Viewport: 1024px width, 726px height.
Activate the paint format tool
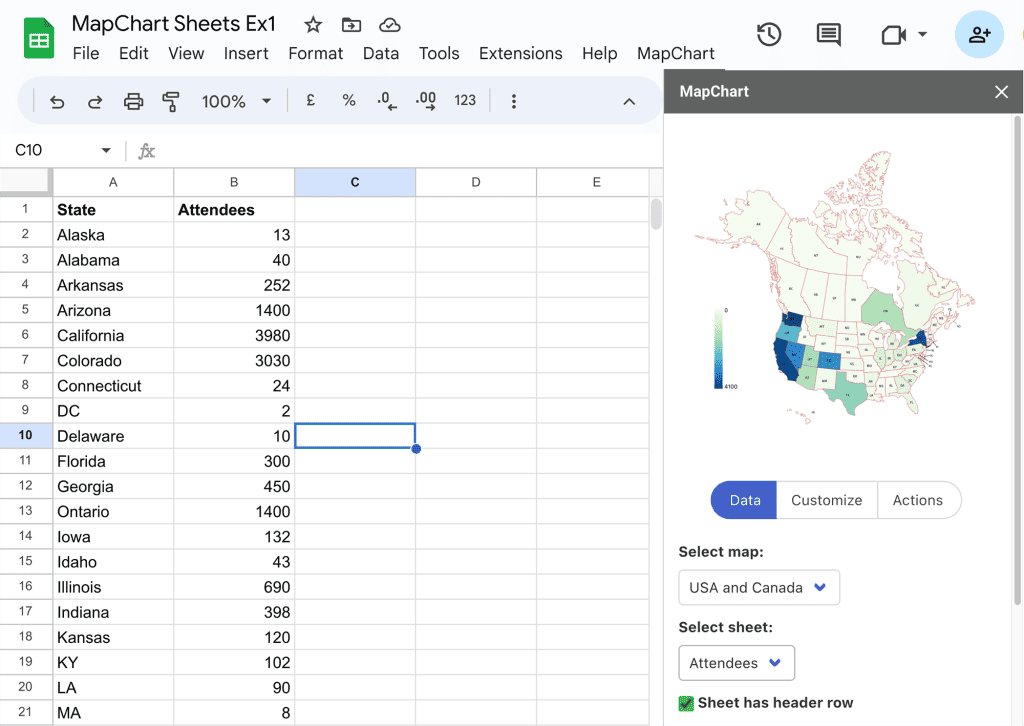pos(170,101)
